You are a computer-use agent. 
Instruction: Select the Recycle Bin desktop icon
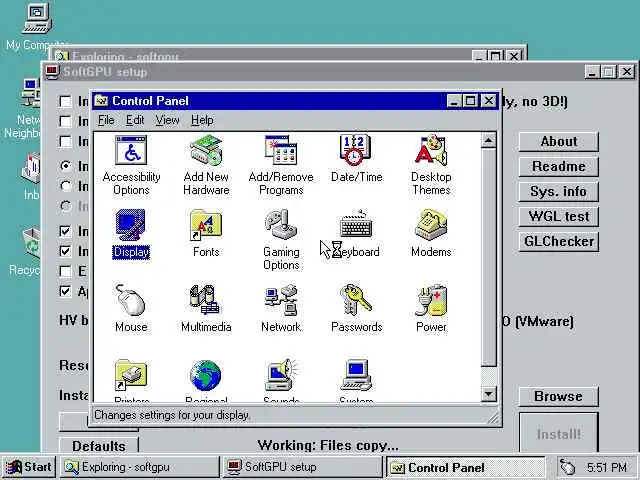coord(27,251)
